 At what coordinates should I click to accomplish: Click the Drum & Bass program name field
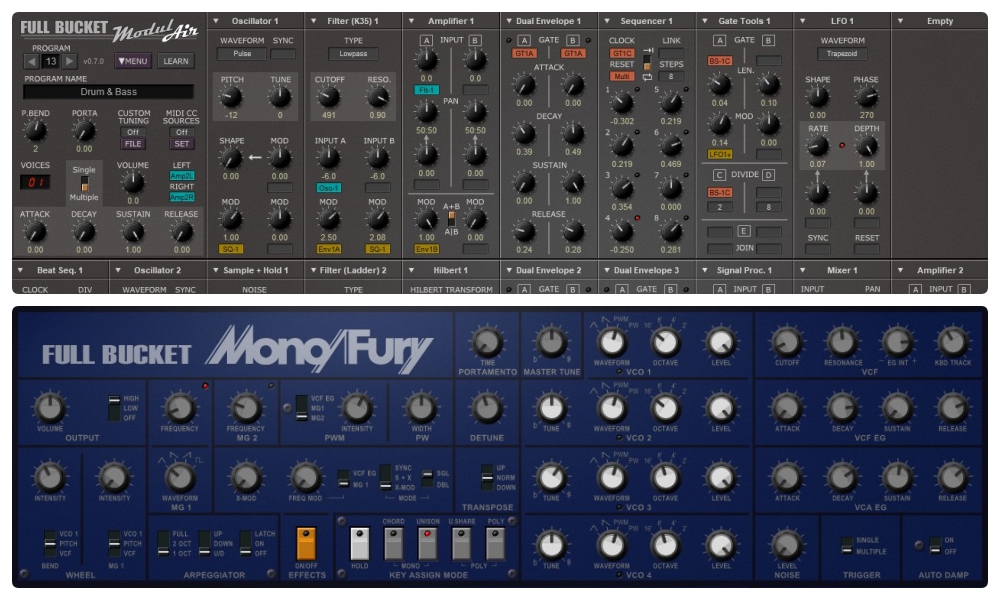point(108,92)
